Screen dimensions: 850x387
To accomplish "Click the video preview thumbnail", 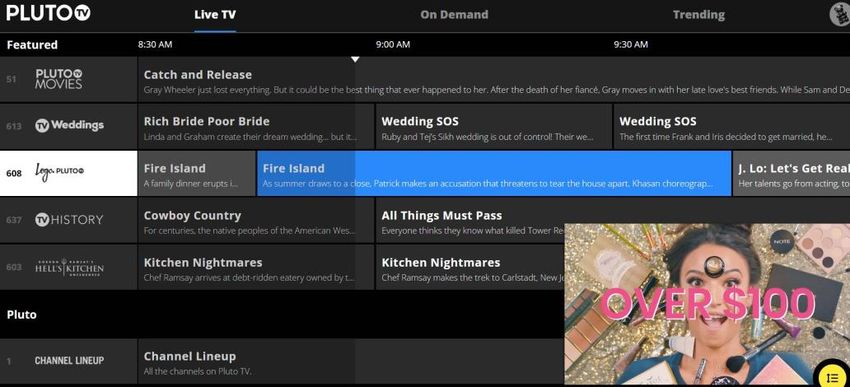I will pyautogui.click(x=707, y=304).
